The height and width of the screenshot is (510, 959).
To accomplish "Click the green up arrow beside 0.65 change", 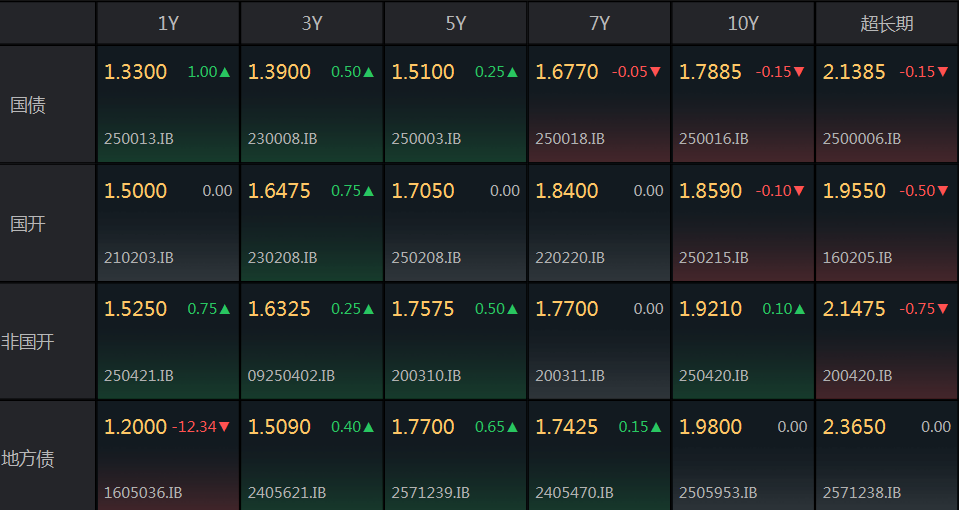I will [512, 427].
